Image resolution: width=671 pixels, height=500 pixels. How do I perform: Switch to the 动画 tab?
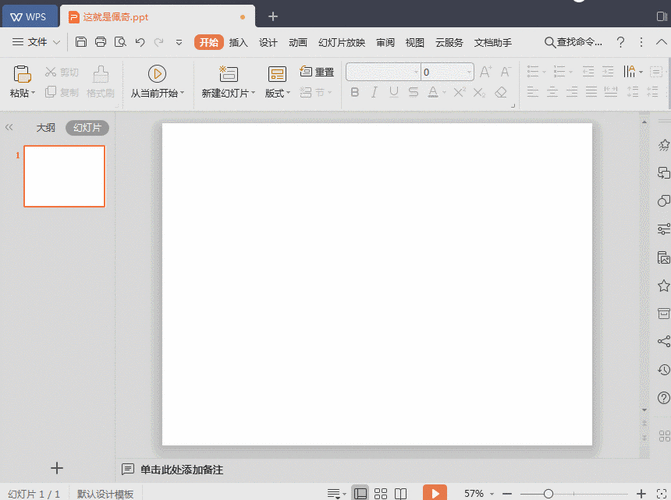(298, 42)
